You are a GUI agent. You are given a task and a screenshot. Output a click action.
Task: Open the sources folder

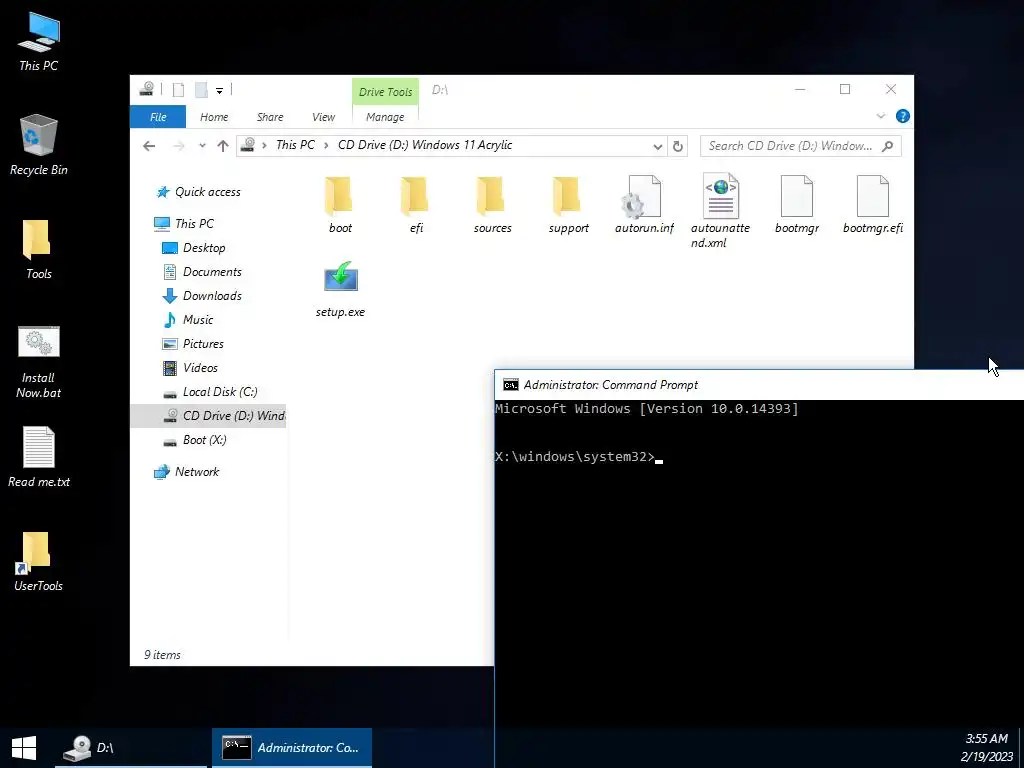[x=492, y=204]
